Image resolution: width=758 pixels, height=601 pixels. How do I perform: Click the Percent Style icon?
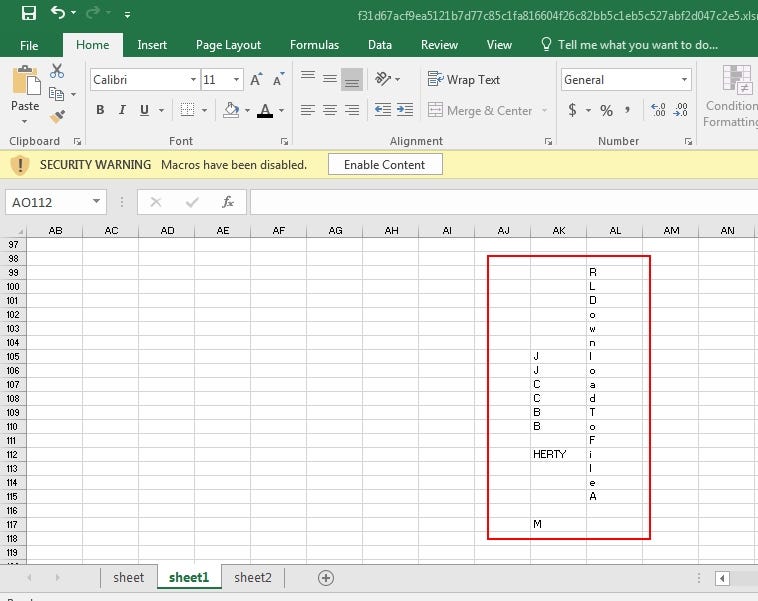click(x=606, y=110)
